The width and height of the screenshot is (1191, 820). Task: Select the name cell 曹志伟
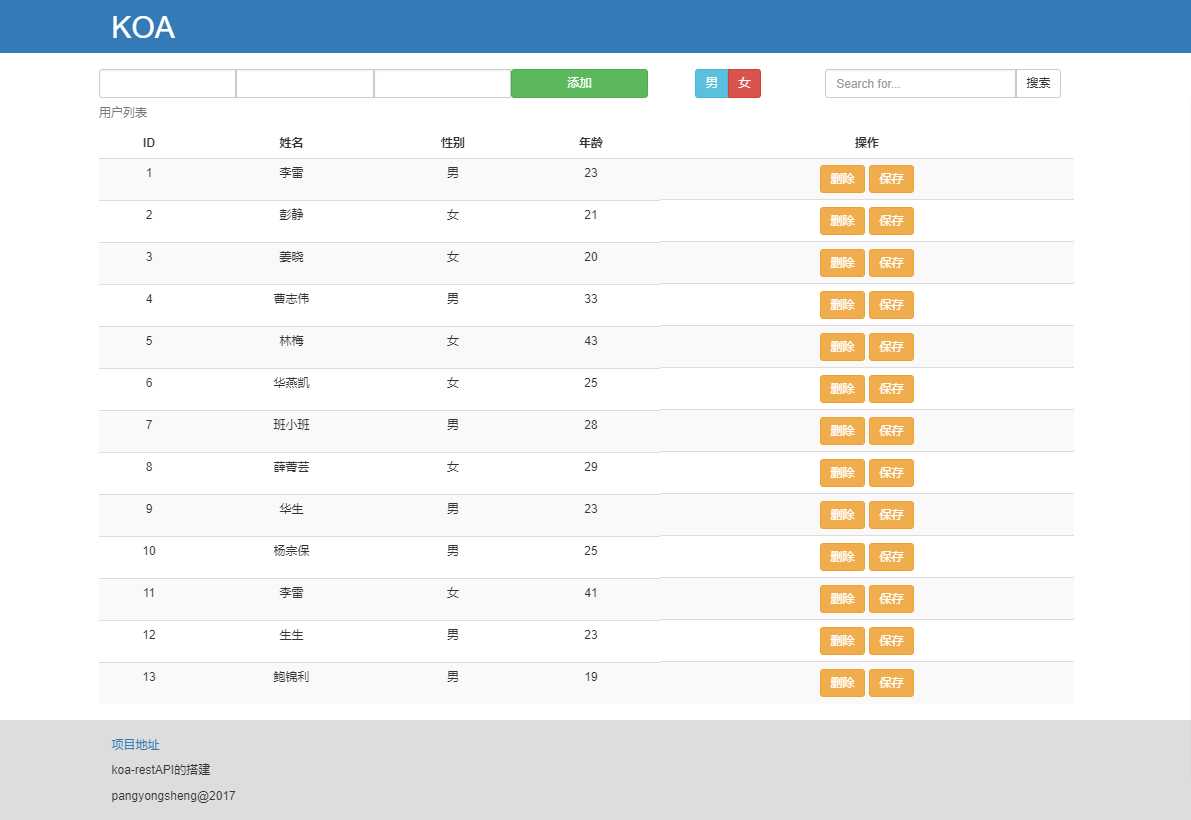pyautogui.click(x=291, y=299)
